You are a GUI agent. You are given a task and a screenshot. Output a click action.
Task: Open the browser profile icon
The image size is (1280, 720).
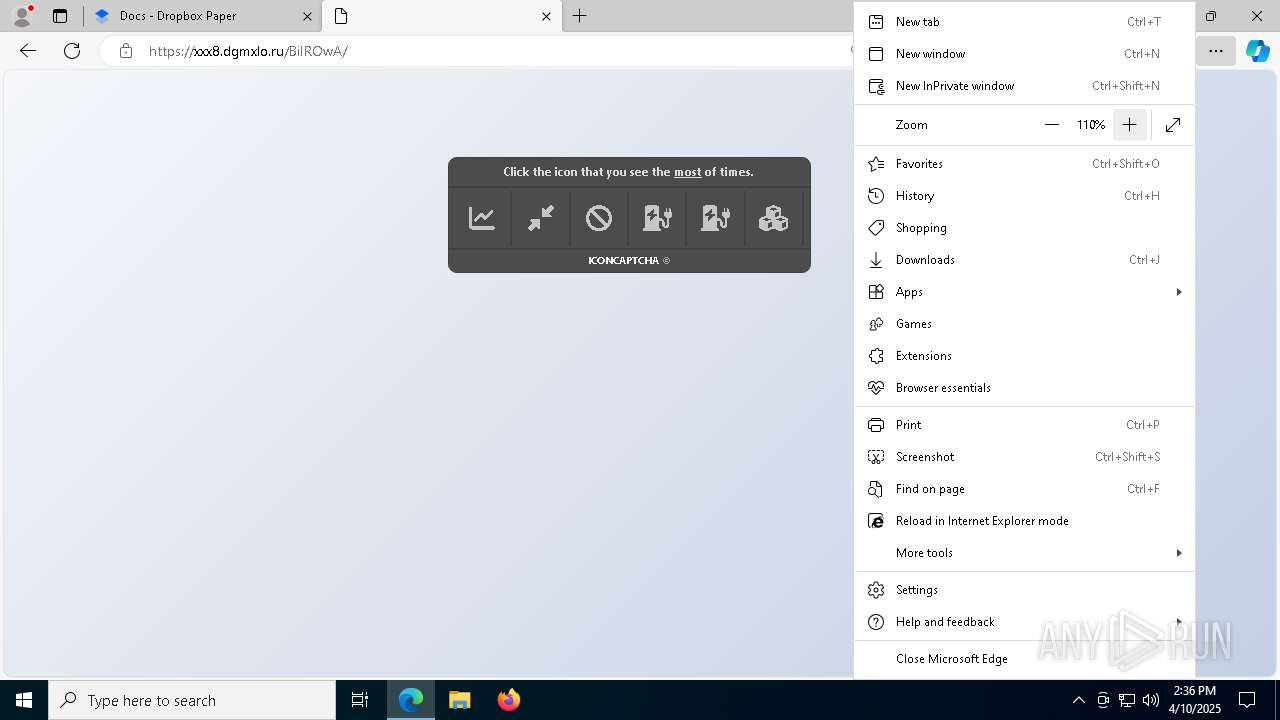point(22,16)
